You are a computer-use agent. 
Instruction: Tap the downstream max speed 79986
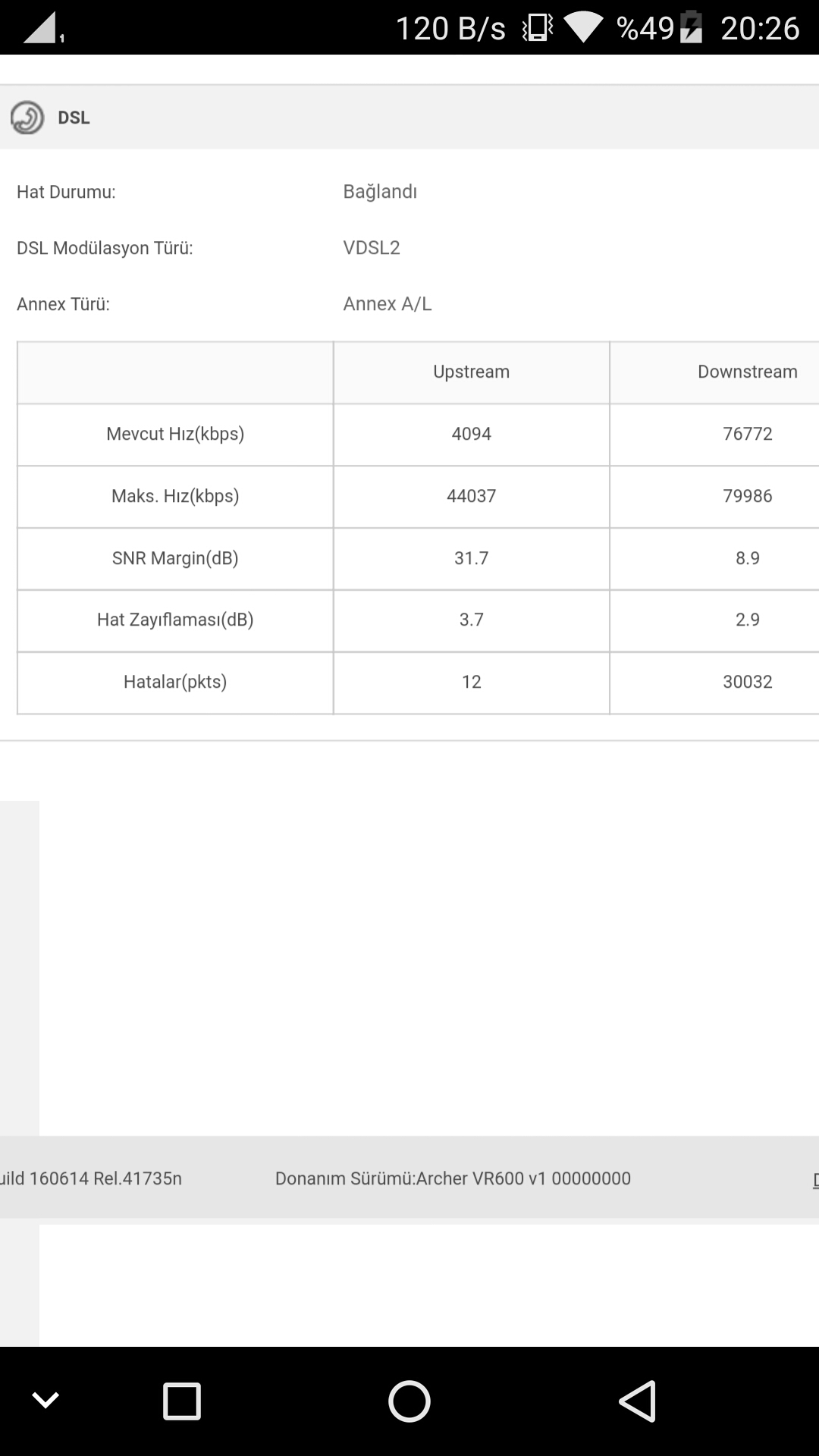coord(748,496)
